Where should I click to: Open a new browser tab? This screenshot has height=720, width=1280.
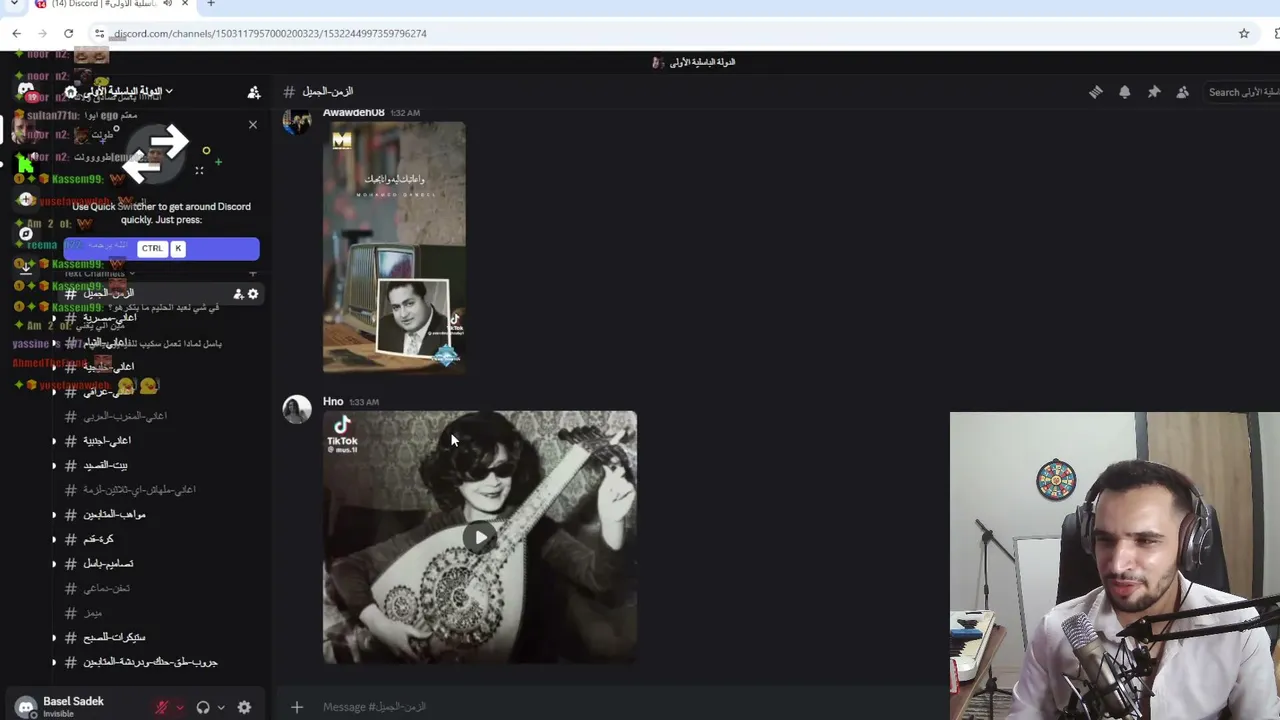211,4
